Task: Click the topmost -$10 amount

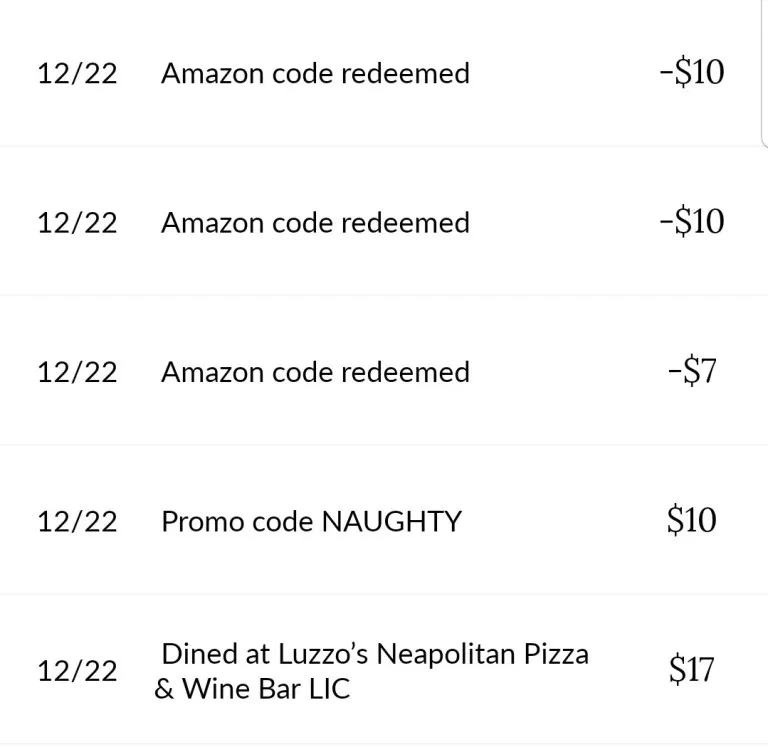Action: tap(691, 72)
